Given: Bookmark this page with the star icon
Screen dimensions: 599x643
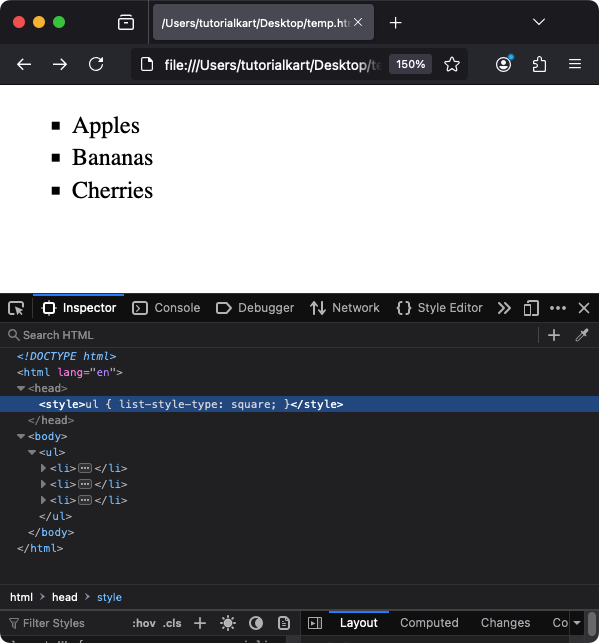Looking at the screenshot, I should tap(452, 64).
